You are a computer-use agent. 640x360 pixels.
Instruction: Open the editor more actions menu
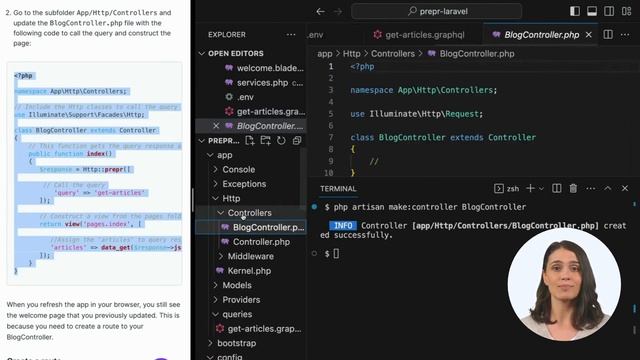pyautogui.click(x=625, y=35)
